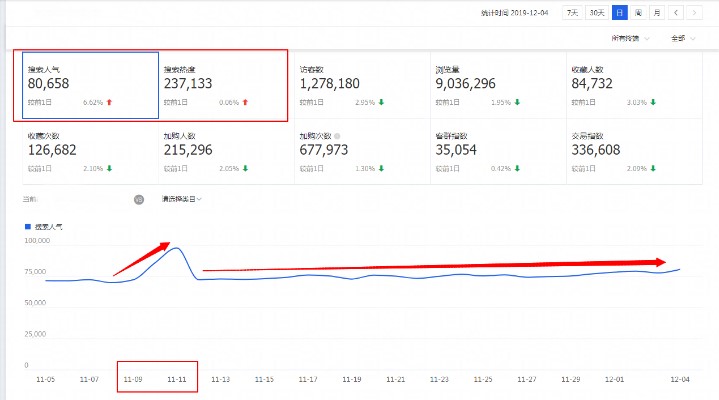Select the 月 monthly range button
Screen dimensions: 719x400
656,13
